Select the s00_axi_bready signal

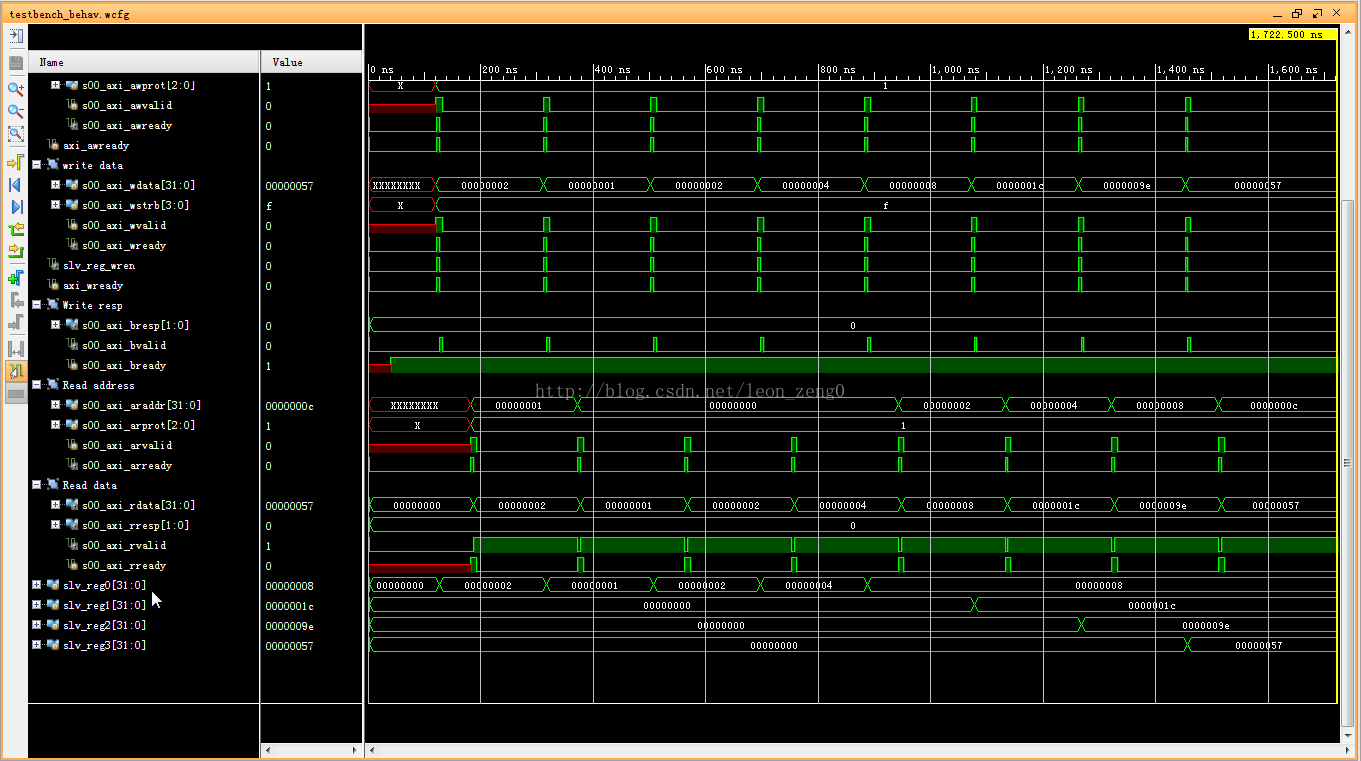[124, 366]
